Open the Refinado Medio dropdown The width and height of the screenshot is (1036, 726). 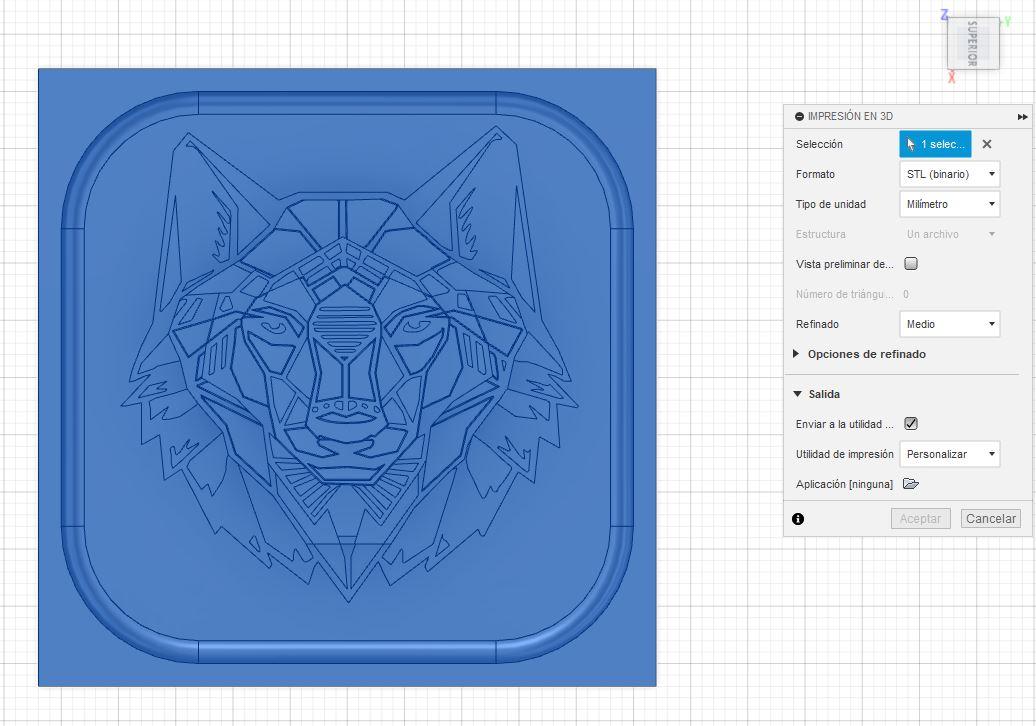(949, 324)
